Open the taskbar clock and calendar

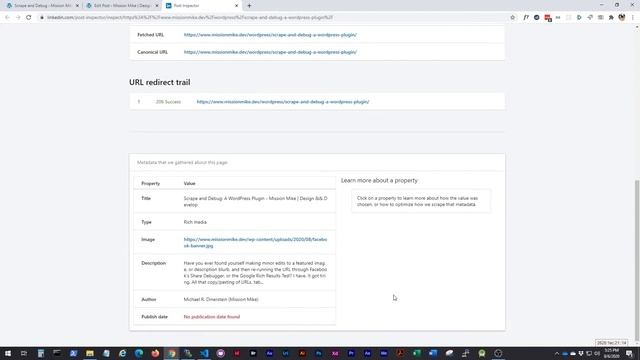611,353
